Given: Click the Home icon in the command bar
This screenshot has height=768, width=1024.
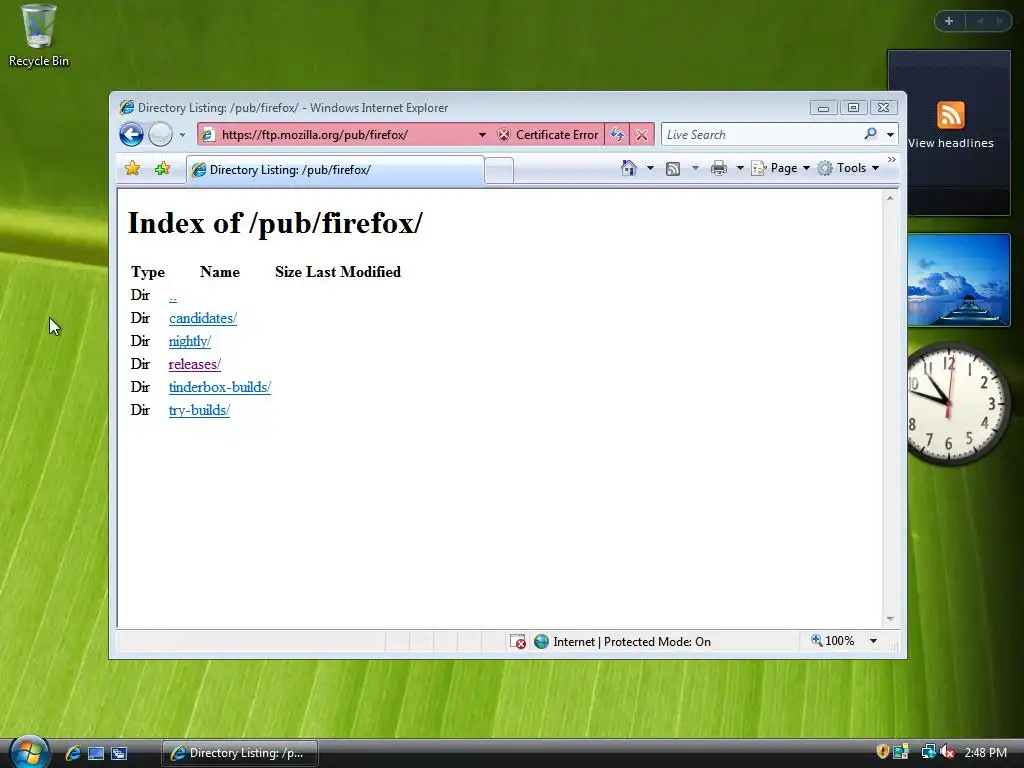Looking at the screenshot, I should click(x=628, y=168).
